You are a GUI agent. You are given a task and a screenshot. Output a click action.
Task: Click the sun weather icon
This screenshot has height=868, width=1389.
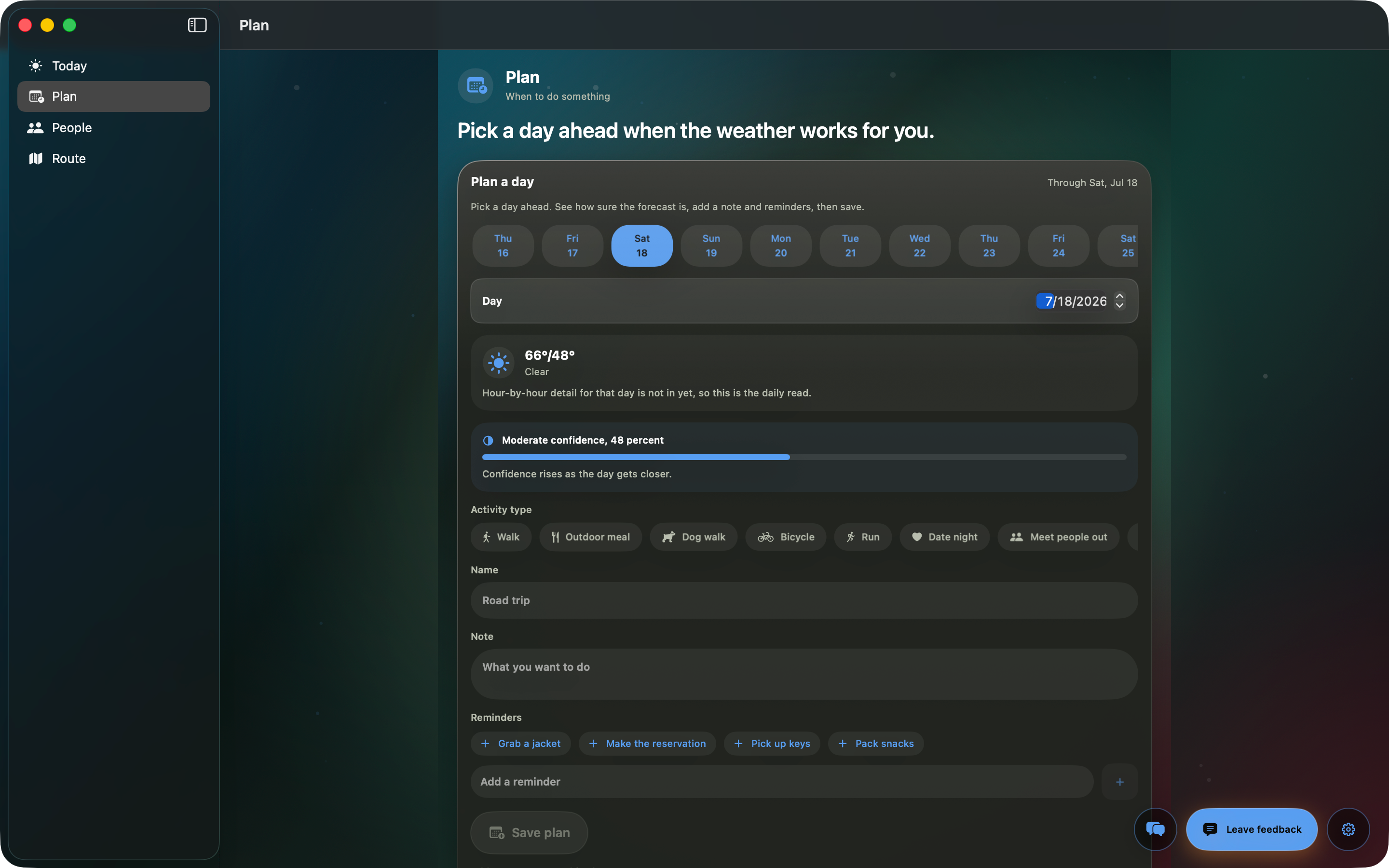coord(499,363)
